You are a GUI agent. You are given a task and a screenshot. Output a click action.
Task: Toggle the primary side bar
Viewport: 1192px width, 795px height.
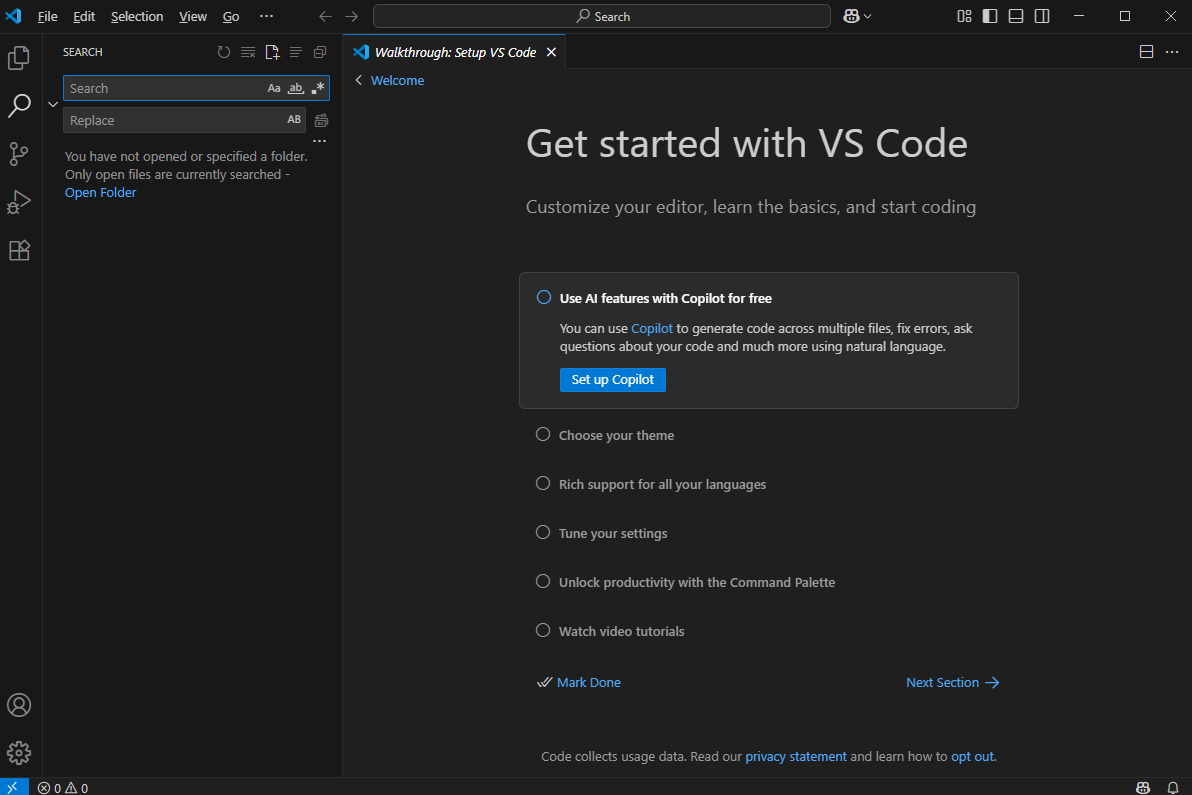[990, 16]
